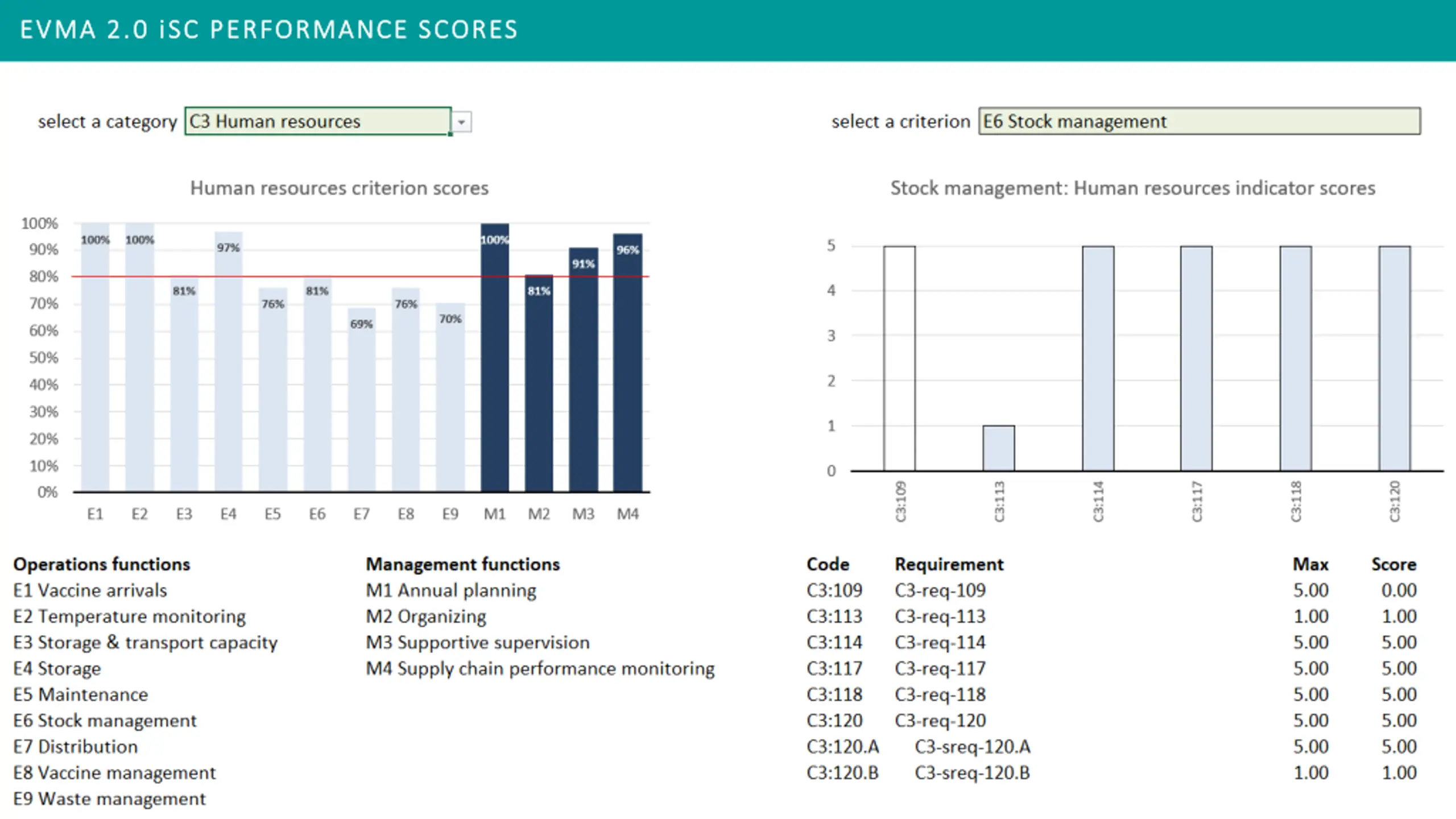Select E6 Stock management in the list
Image resolution: width=1456 pixels, height=819 pixels.
pos(105,721)
